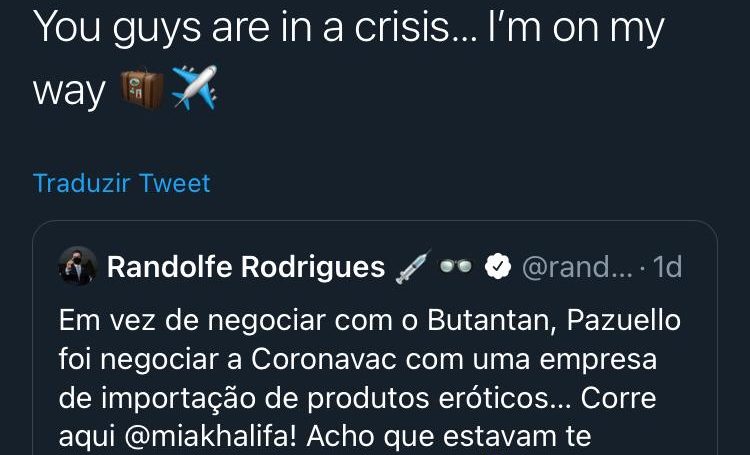Click the glasses emoji beside the name
The image size is (750, 455).
pyautogui.click(x=455, y=266)
